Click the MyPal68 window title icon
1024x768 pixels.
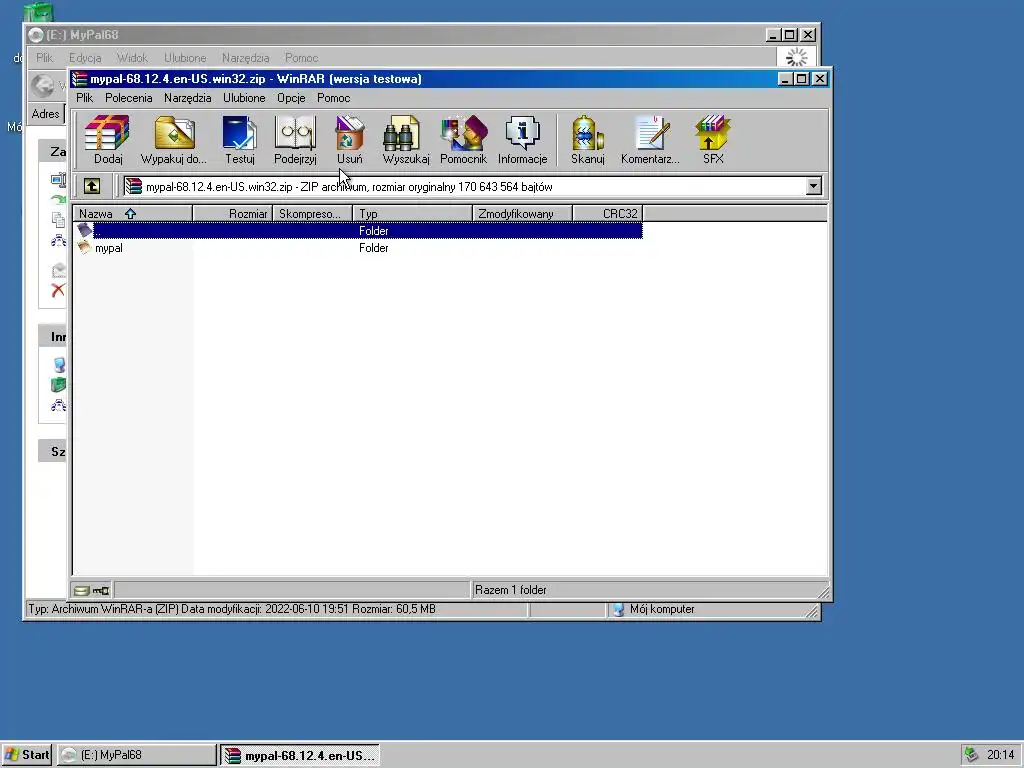pyautogui.click(x=36, y=35)
